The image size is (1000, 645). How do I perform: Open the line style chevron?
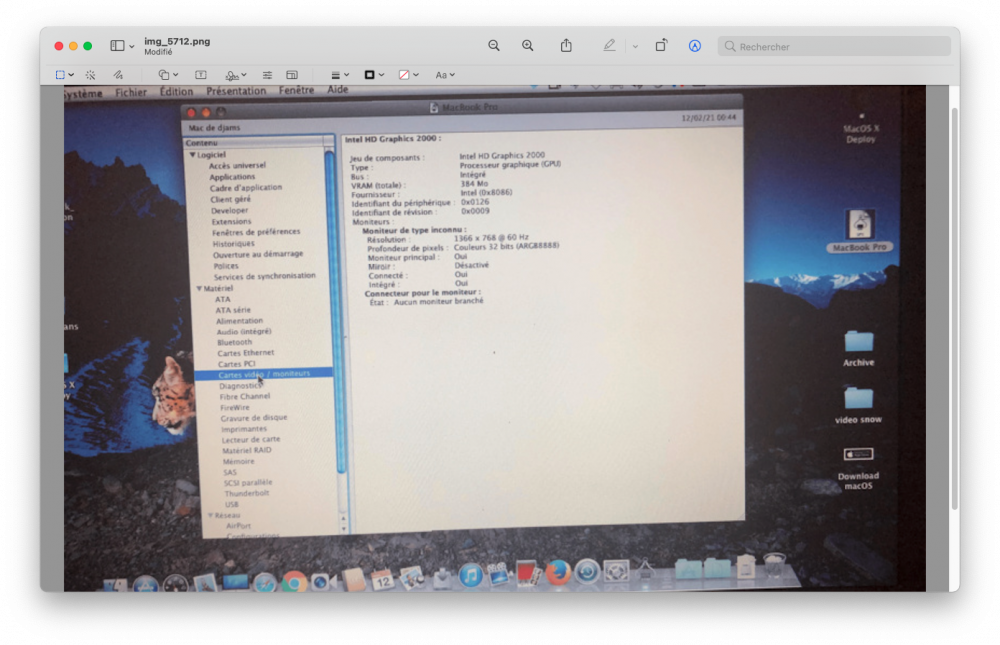(x=346, y=75)
